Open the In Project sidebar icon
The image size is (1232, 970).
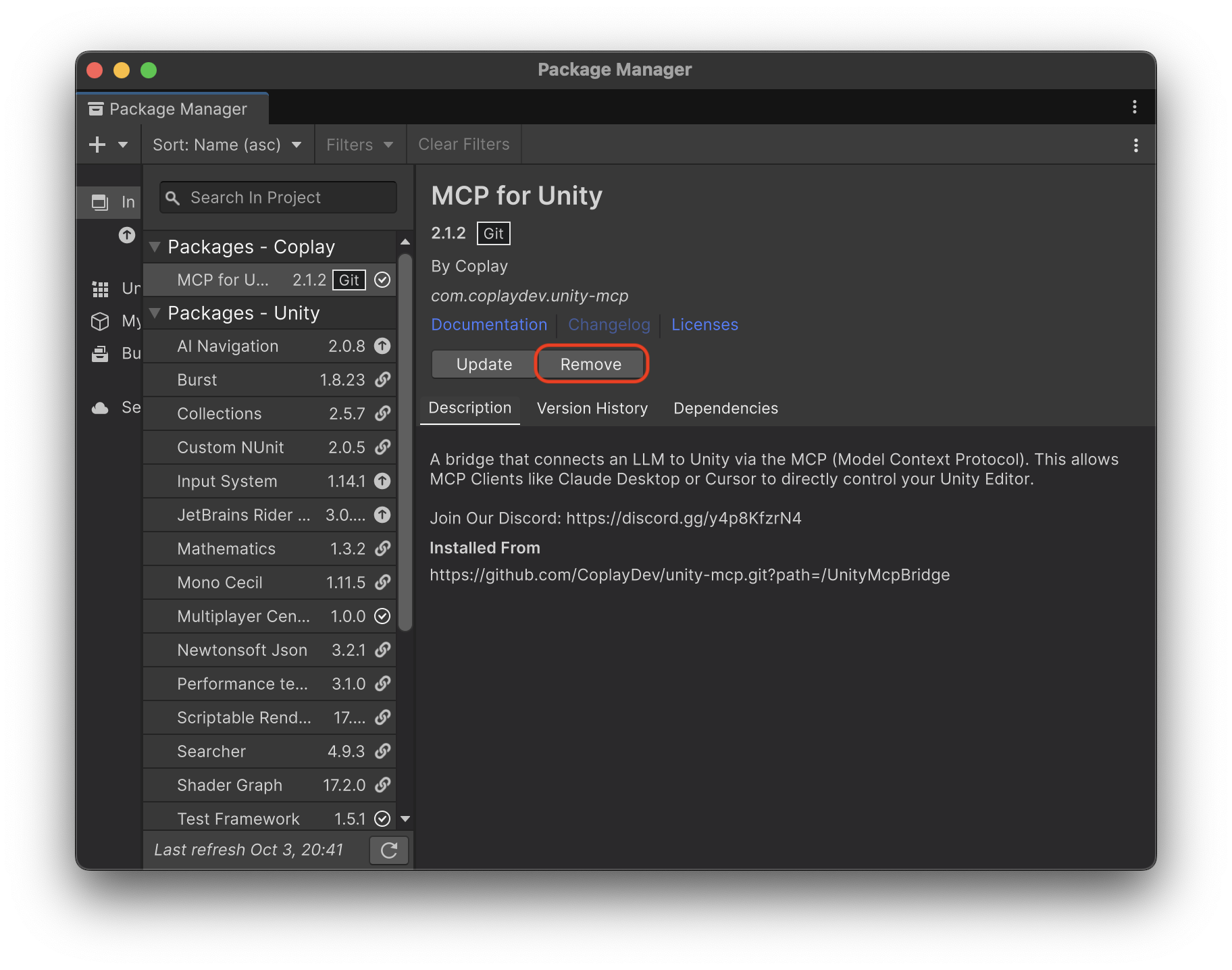100,202
